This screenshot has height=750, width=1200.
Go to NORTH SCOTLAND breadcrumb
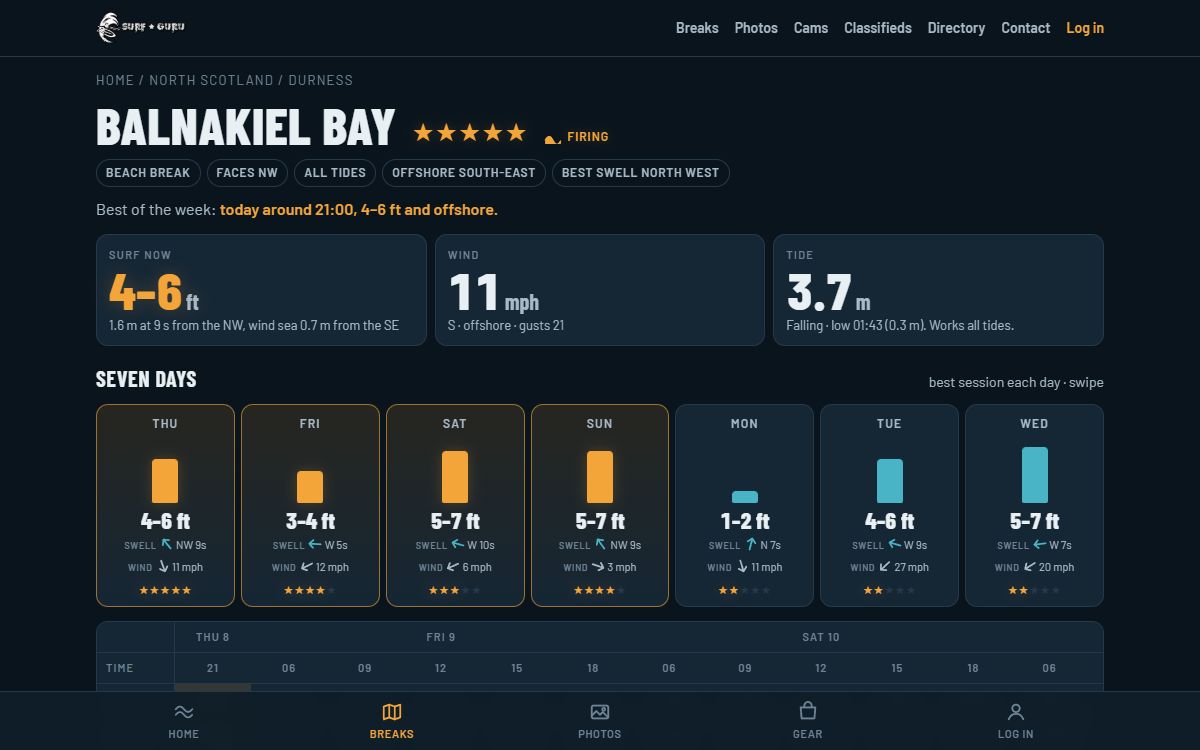tap(211, 80)
